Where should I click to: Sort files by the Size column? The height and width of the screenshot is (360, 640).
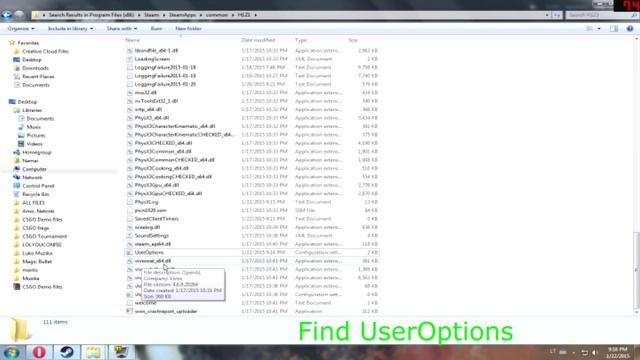(x=353, y=40)
